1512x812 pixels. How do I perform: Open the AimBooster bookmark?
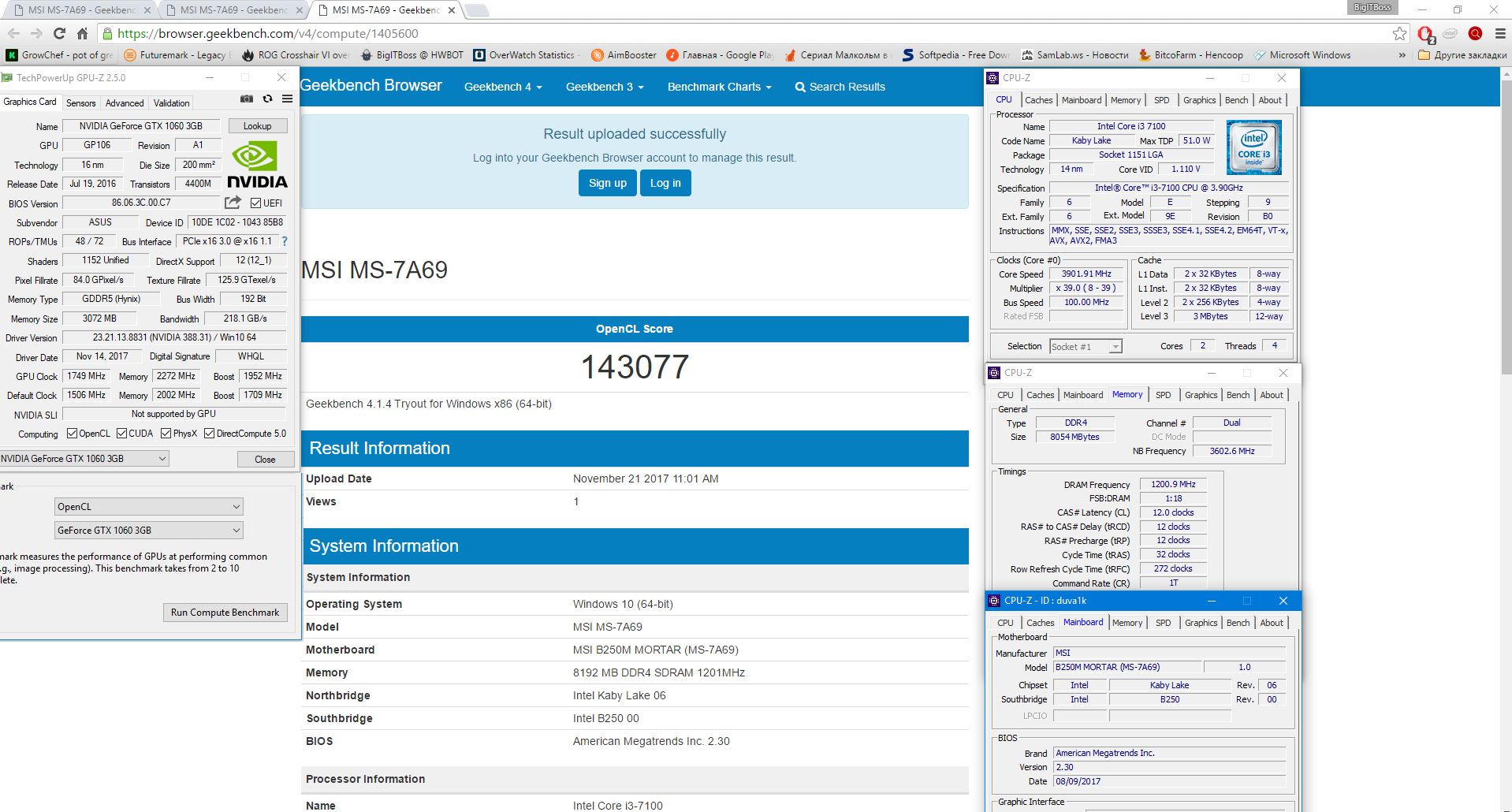[624, 55]
